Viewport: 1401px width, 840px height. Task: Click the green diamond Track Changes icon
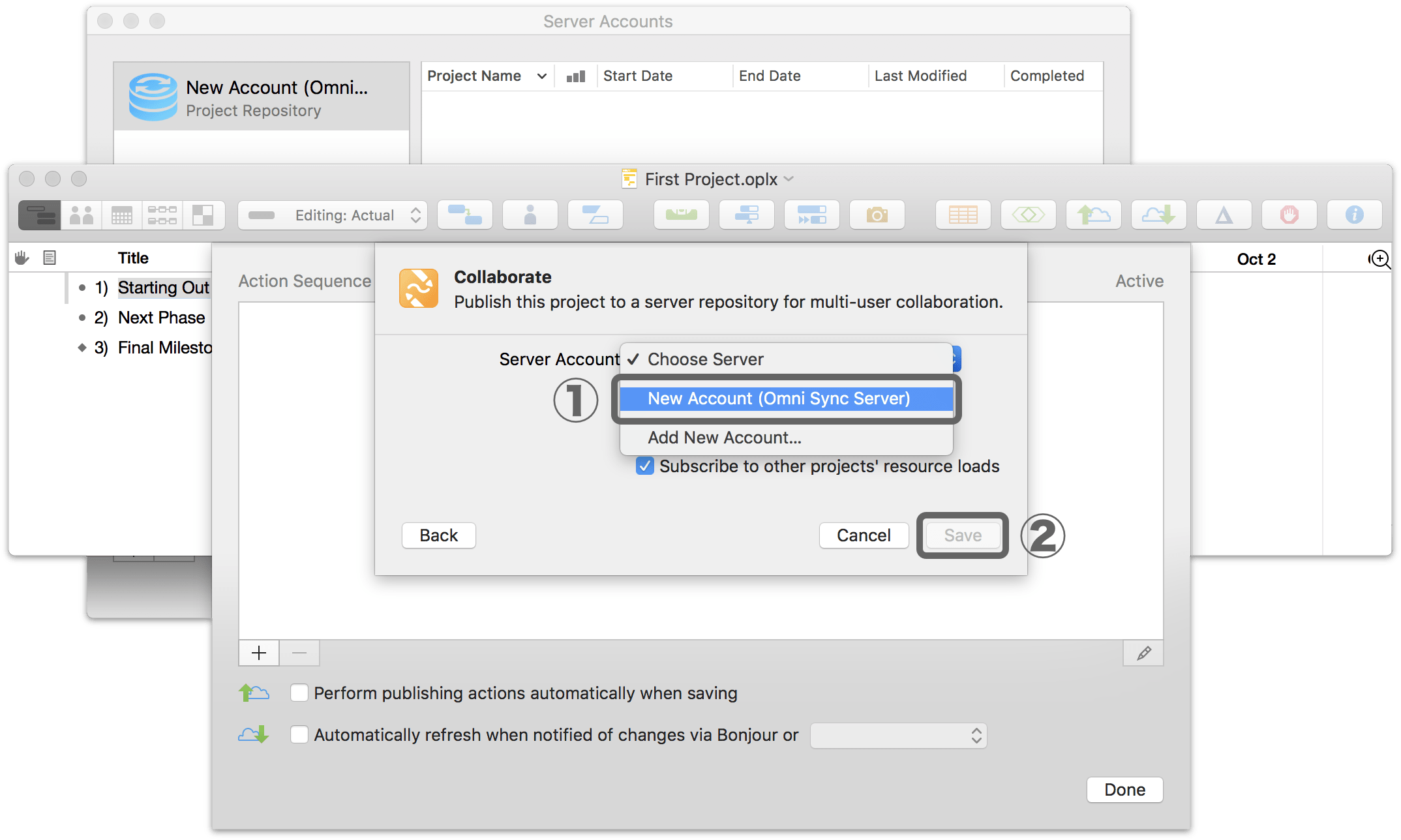[x=1029, y=215]
